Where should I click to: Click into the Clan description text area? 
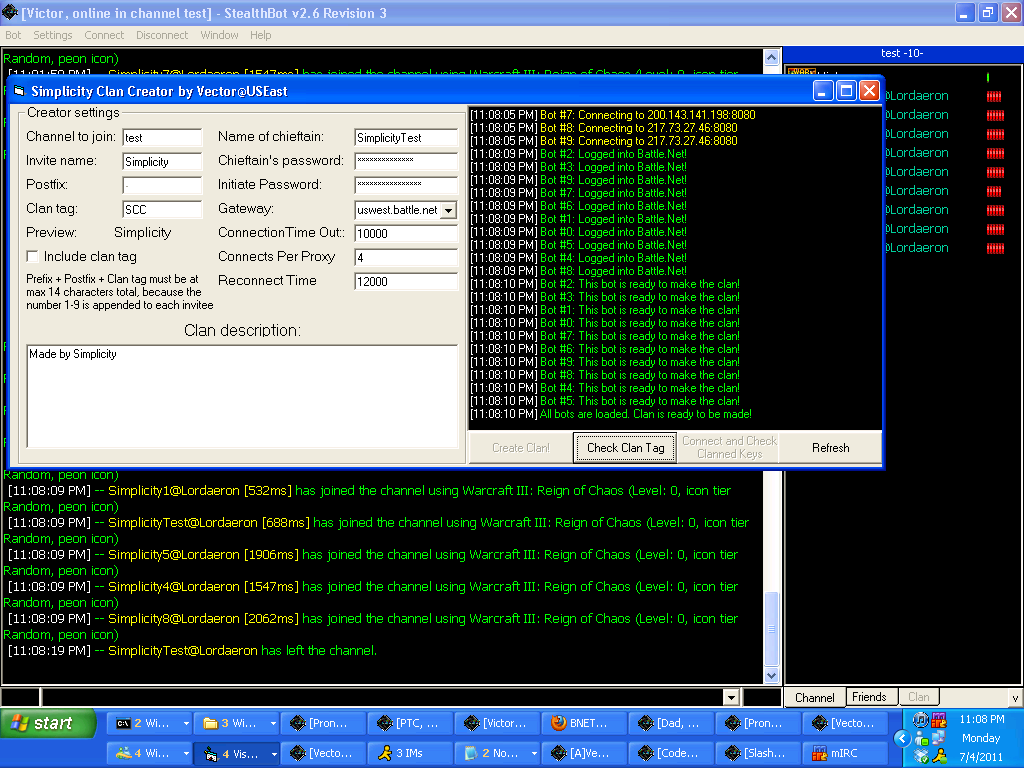[x=242, y=396]
